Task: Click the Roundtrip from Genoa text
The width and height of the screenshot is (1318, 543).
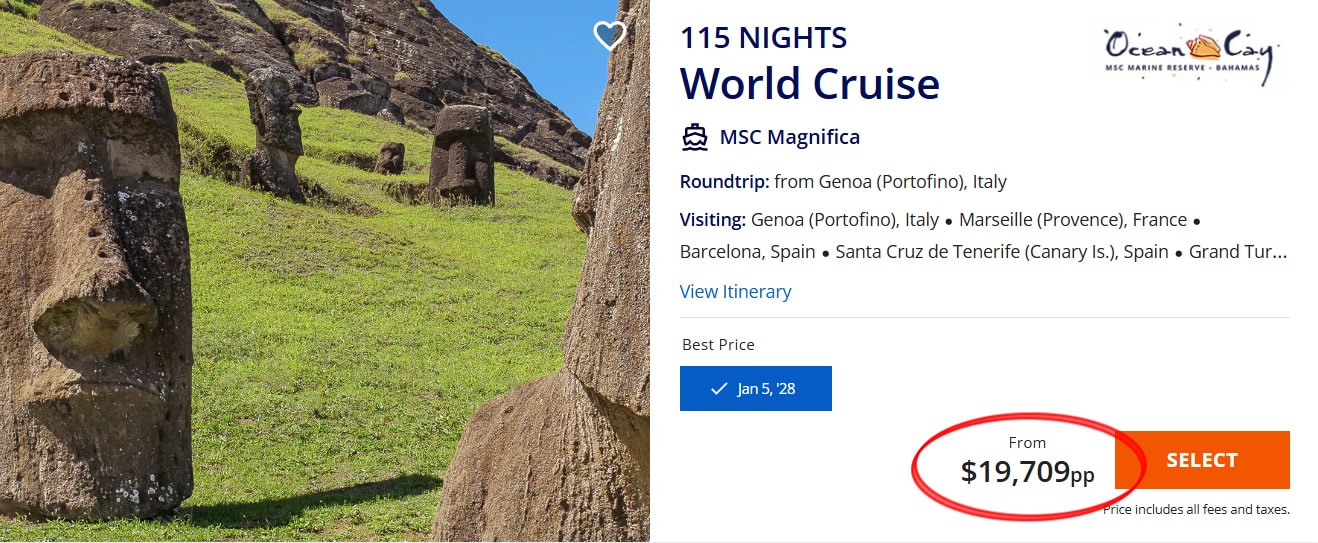Action: [842, 182]
